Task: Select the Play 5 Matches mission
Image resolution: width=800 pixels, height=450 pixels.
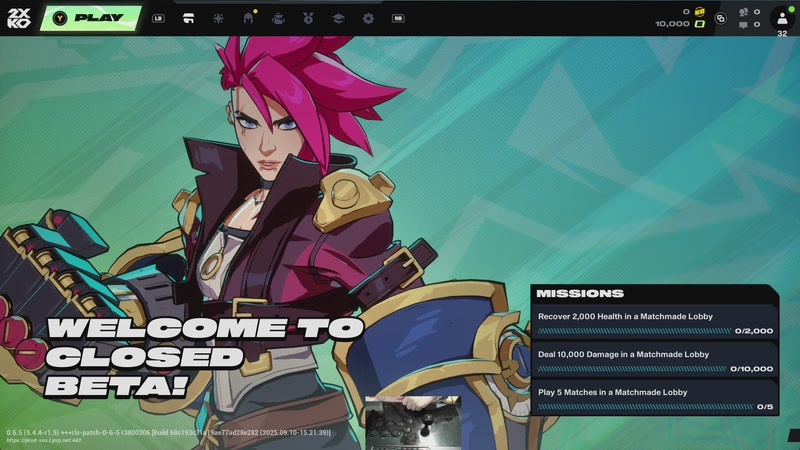Action: click(x=654, y=398)
